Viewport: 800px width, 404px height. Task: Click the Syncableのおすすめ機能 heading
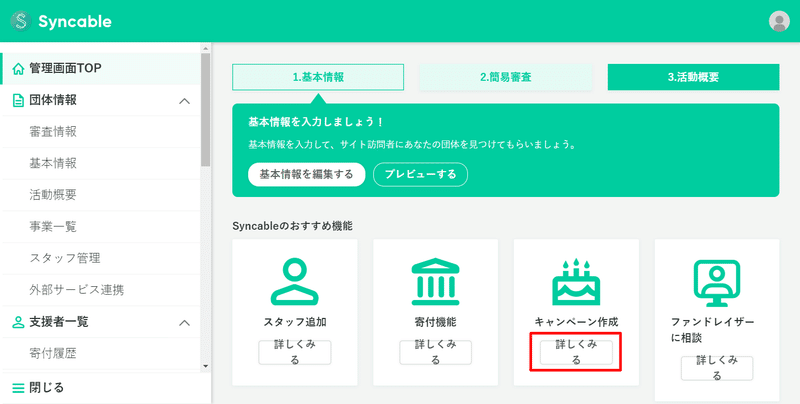pyautogui.click(x=292, y=226)
